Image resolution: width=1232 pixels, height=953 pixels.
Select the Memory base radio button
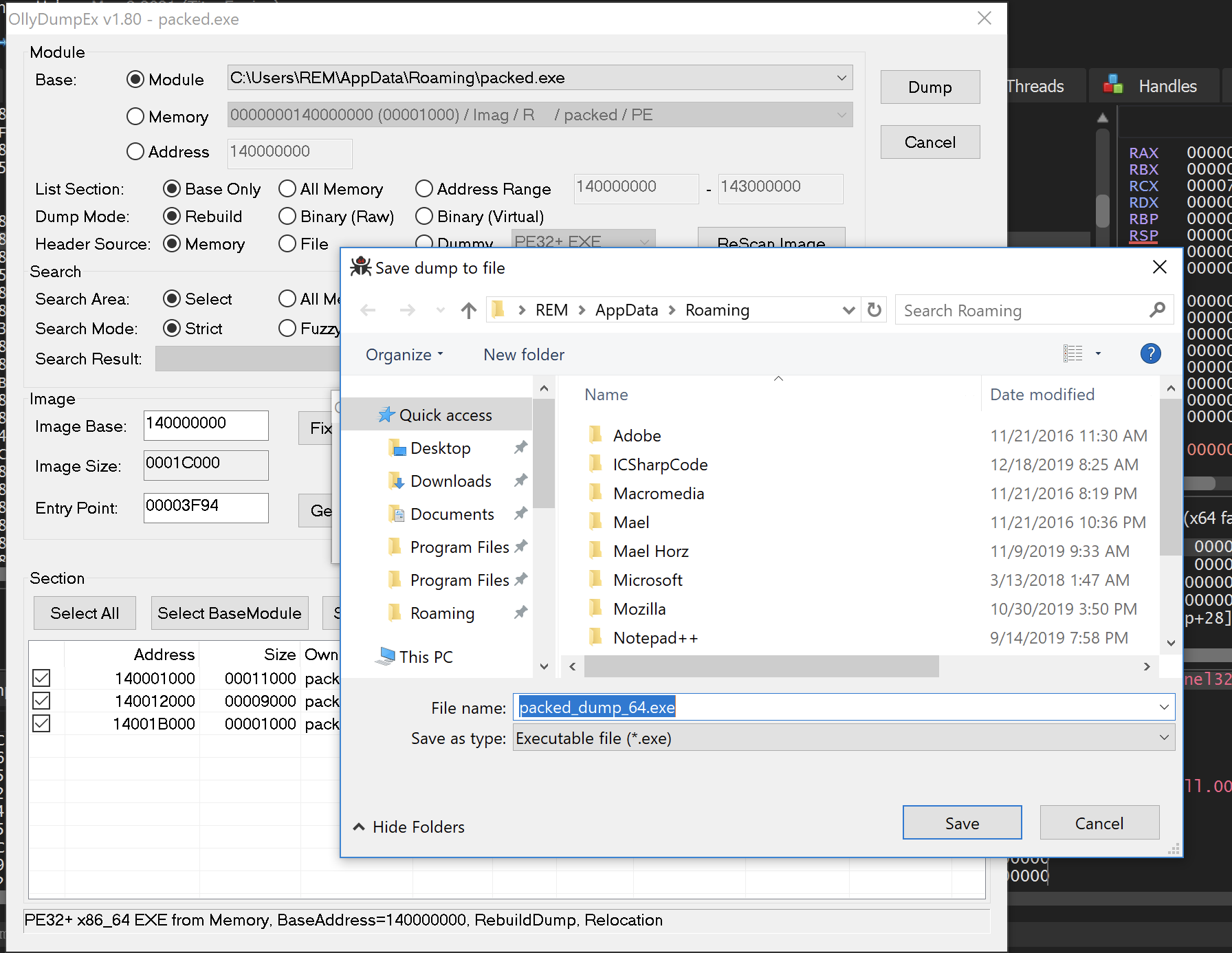135,116
